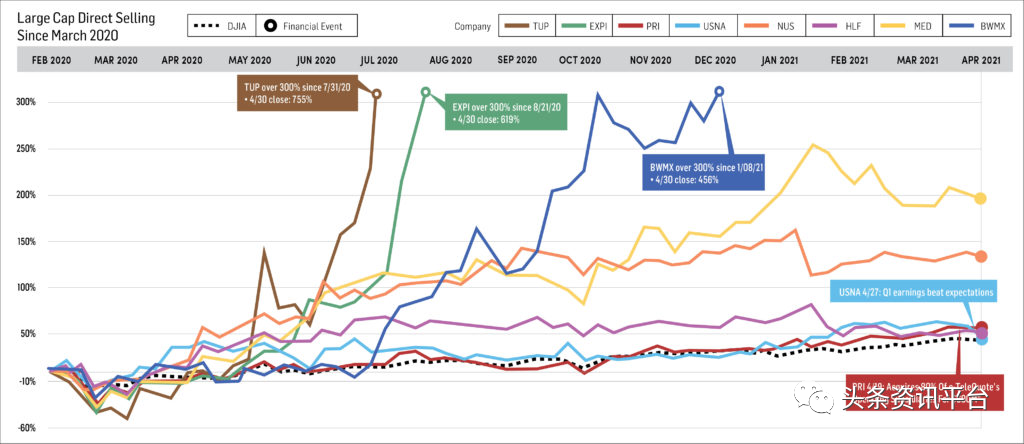Click the NUS orange end-point marker
The height and width of the screenshot is (444, 1024).
(980, 257)
